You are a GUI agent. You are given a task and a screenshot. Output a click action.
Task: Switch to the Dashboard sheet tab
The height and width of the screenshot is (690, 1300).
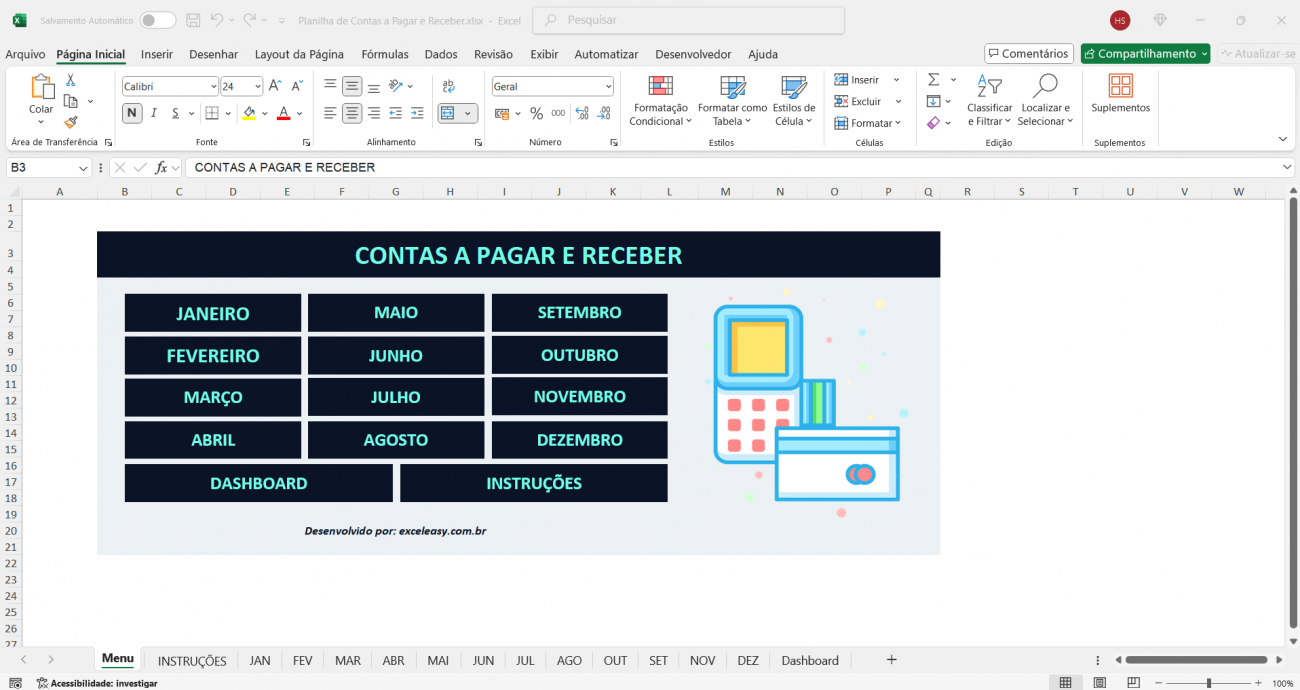(x=810, y=660)
